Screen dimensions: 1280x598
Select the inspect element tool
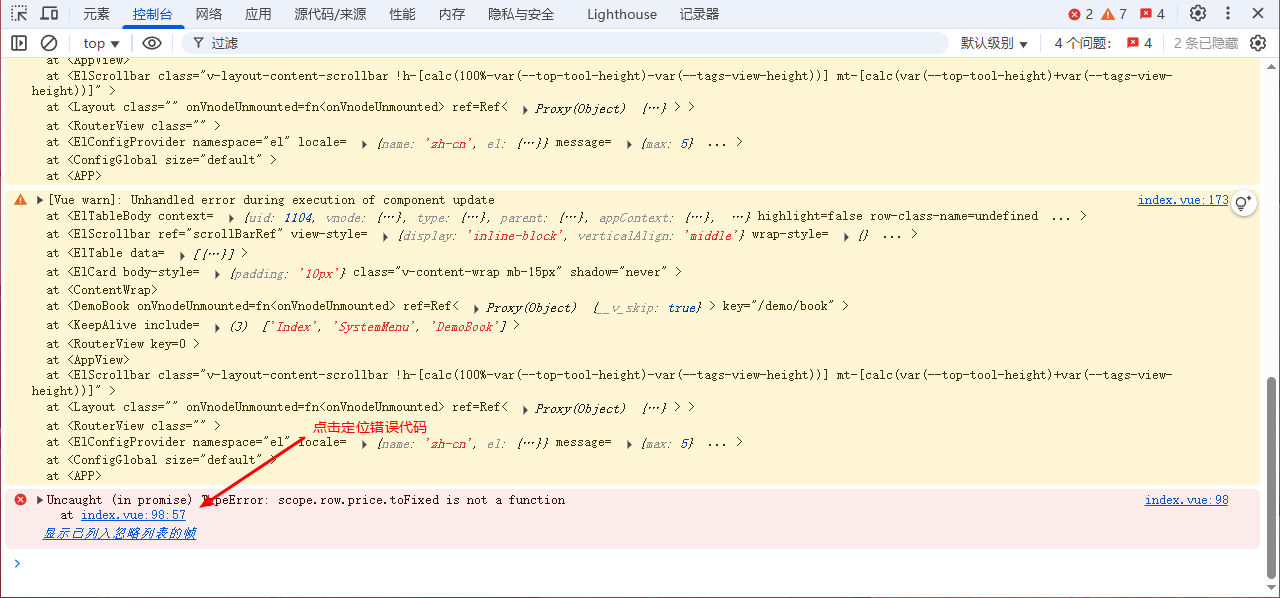(x=17, y=14)
